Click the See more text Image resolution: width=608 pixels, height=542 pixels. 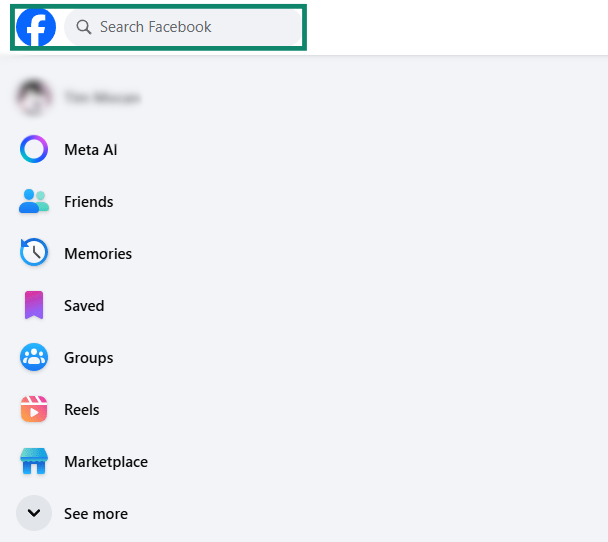coord(96,514)
